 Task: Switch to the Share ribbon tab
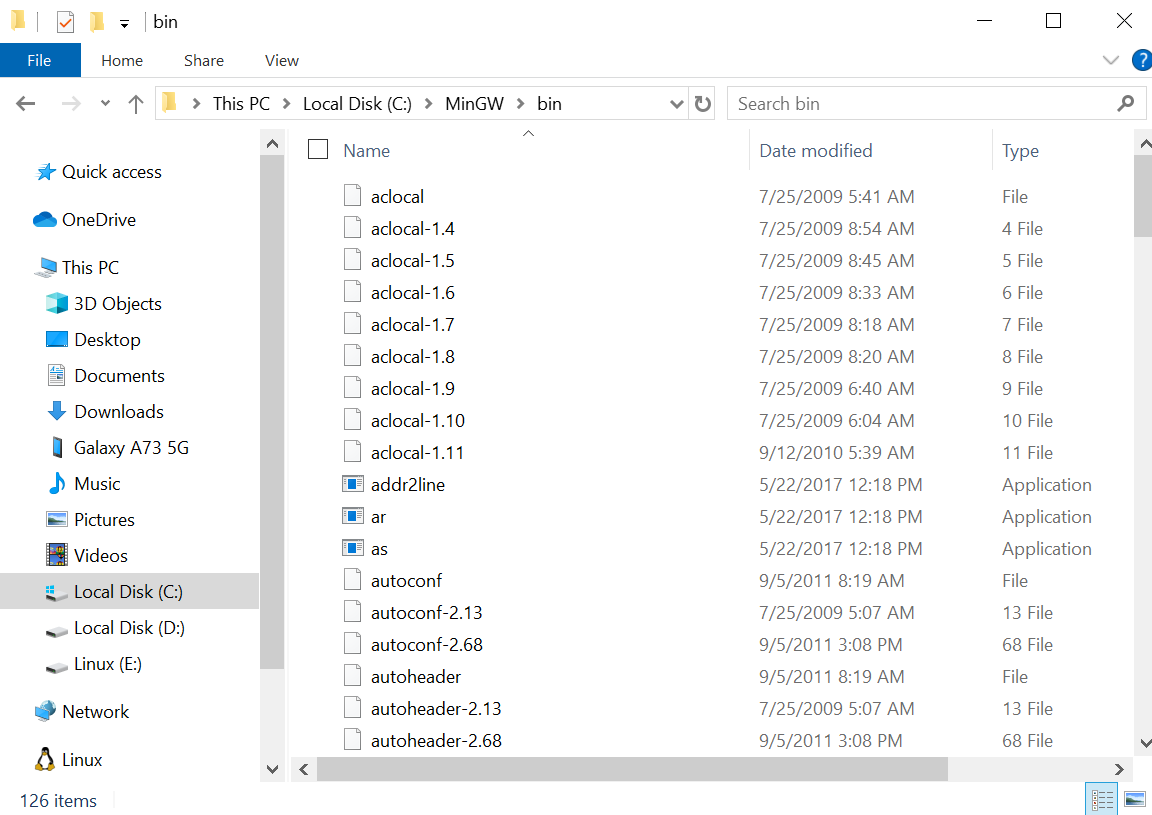204,60
